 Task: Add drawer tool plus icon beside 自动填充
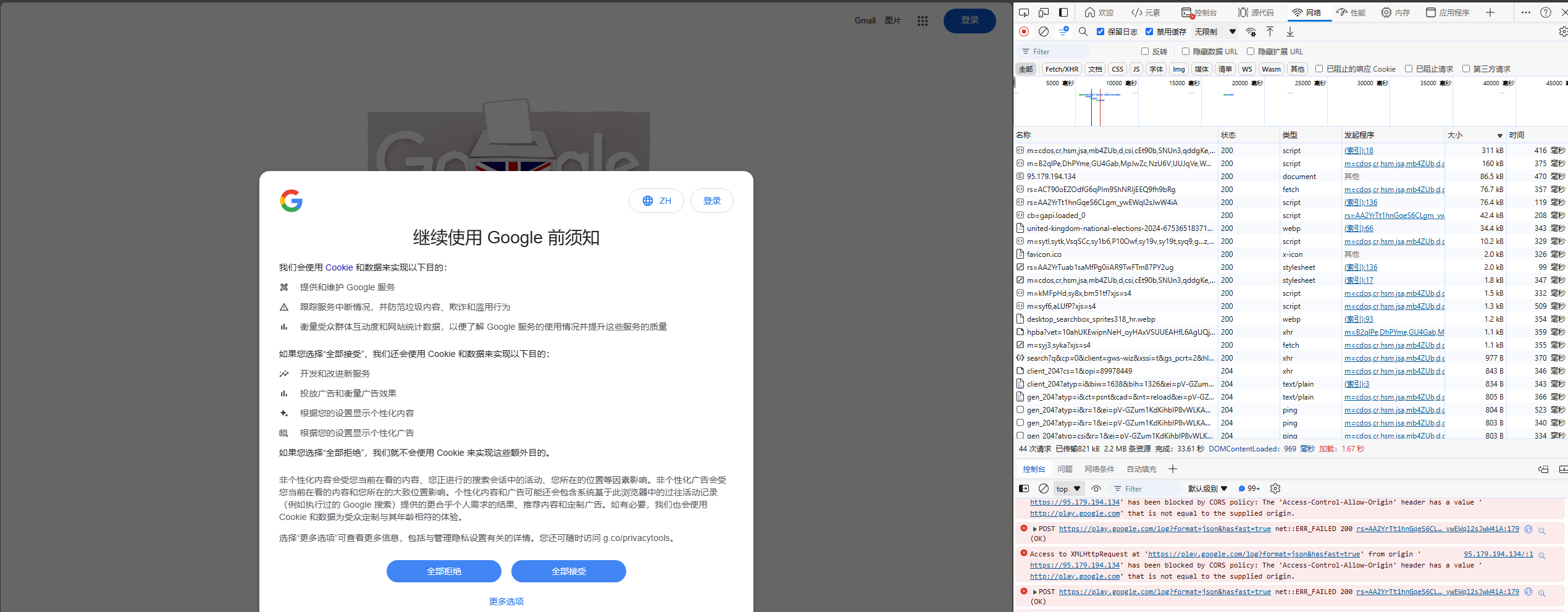tap(1173, 469)
